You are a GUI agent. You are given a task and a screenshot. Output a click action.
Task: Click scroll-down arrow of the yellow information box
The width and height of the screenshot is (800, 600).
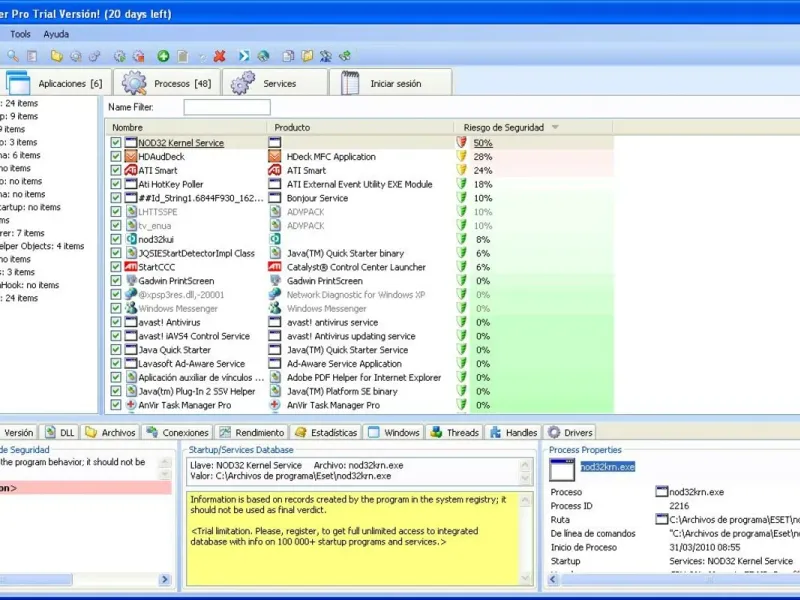[525, 578]
